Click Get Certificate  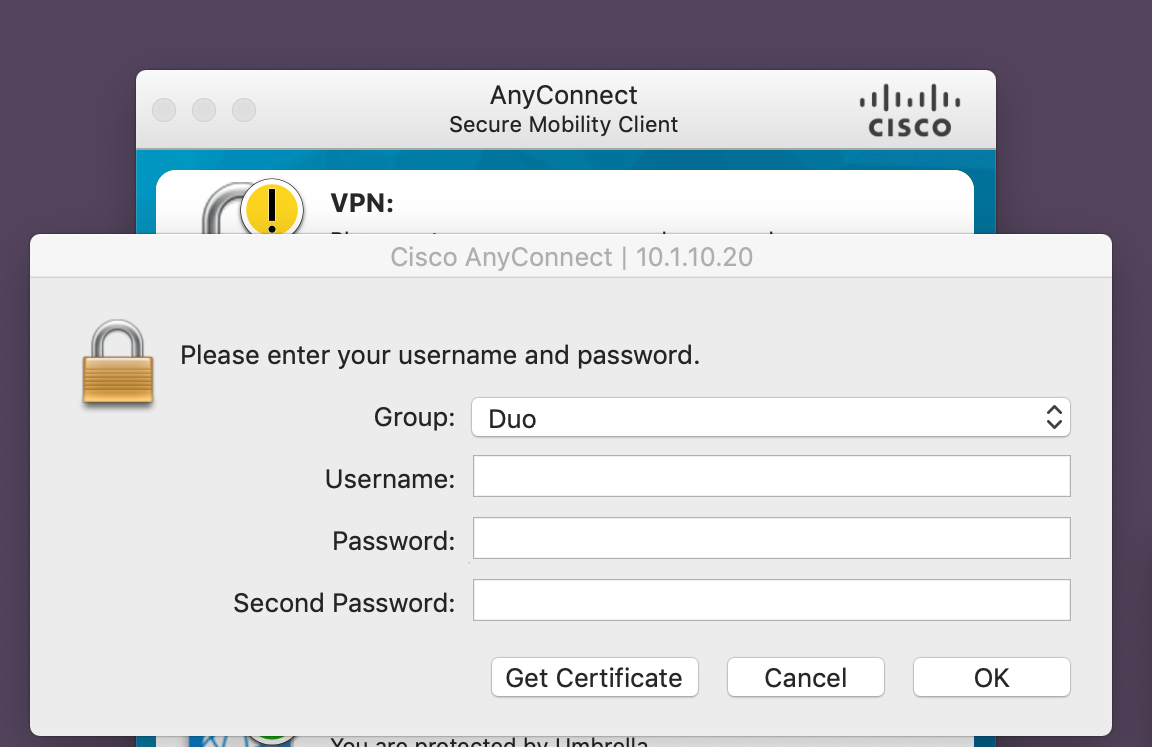tap(594, 677)
